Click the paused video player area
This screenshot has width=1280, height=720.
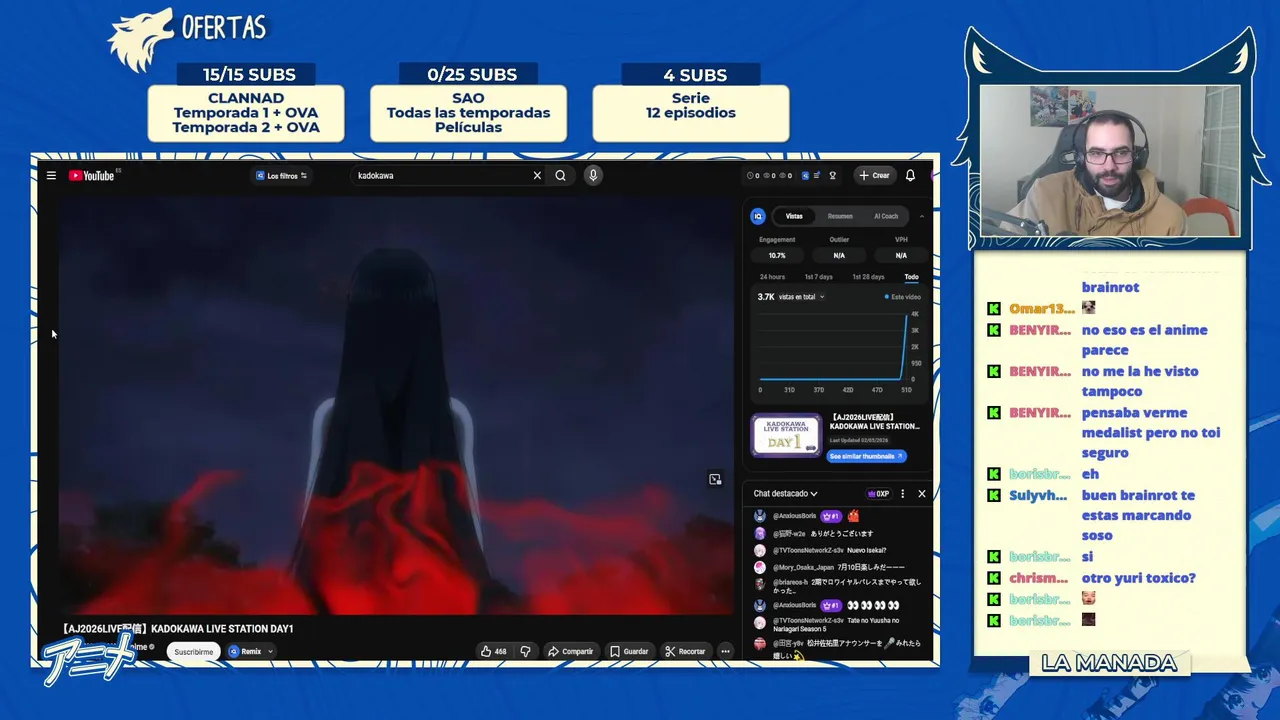point(396,405)
